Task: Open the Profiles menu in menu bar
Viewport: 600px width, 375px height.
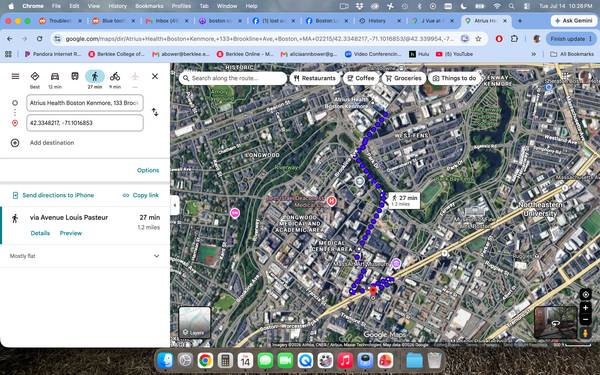Action: (181, 6)
